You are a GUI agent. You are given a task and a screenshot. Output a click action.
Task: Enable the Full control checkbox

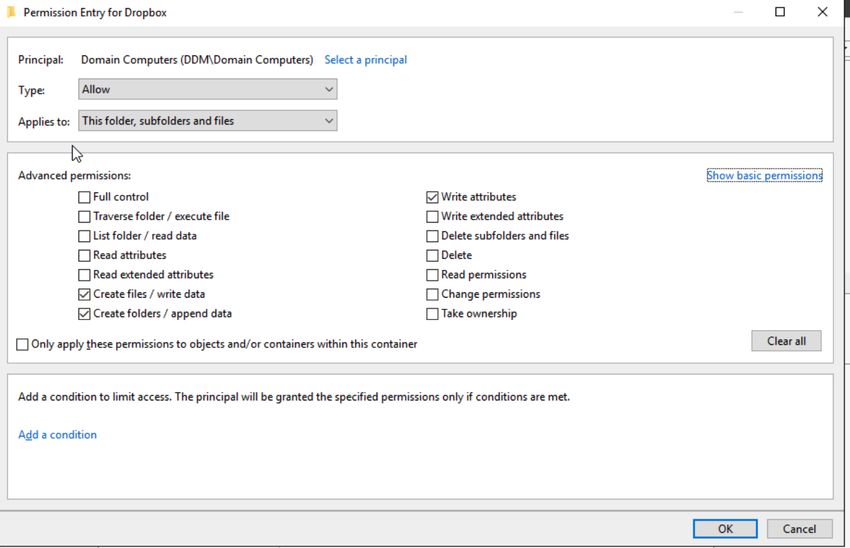click(x=84, y=197)
